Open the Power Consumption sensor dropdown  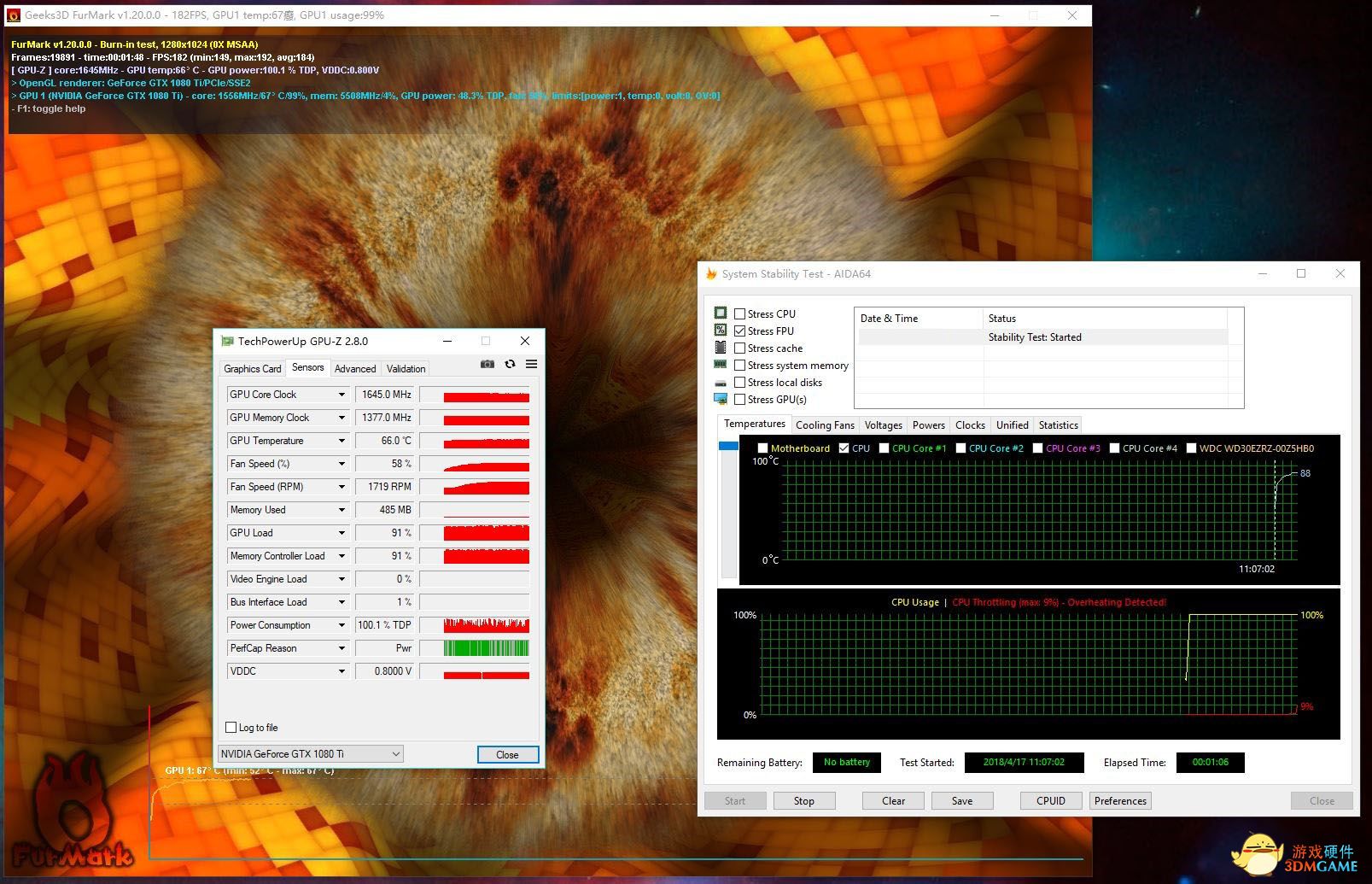point(342,625)
